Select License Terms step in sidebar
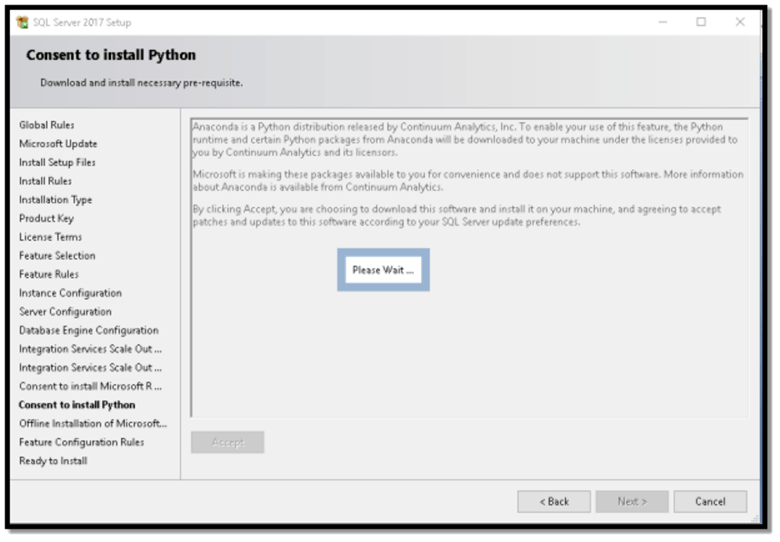This screenshot has width=780, height=542. coord(50,237)
